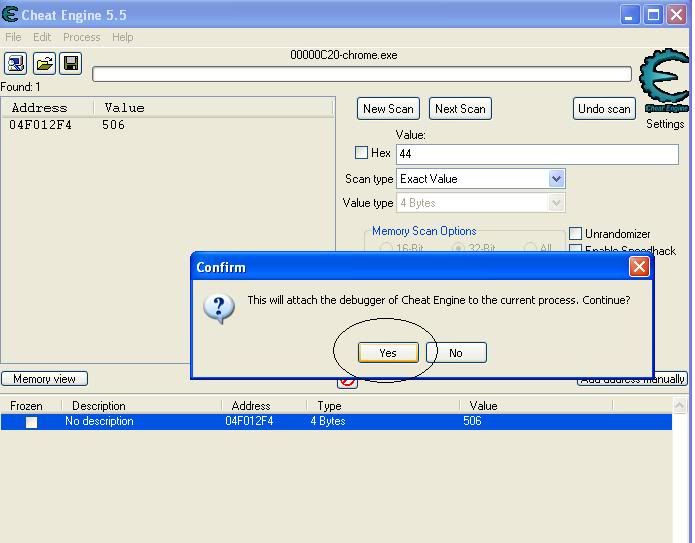
Task: Open the process list computer icon
Action: click(x=16, y=63)
